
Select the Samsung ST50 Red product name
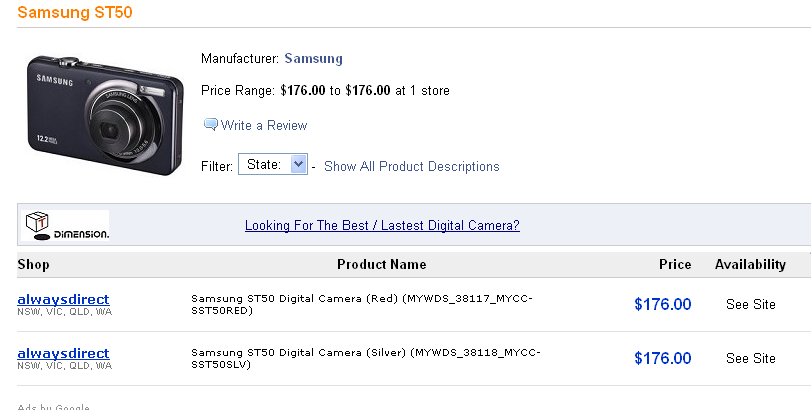point(362,304)
